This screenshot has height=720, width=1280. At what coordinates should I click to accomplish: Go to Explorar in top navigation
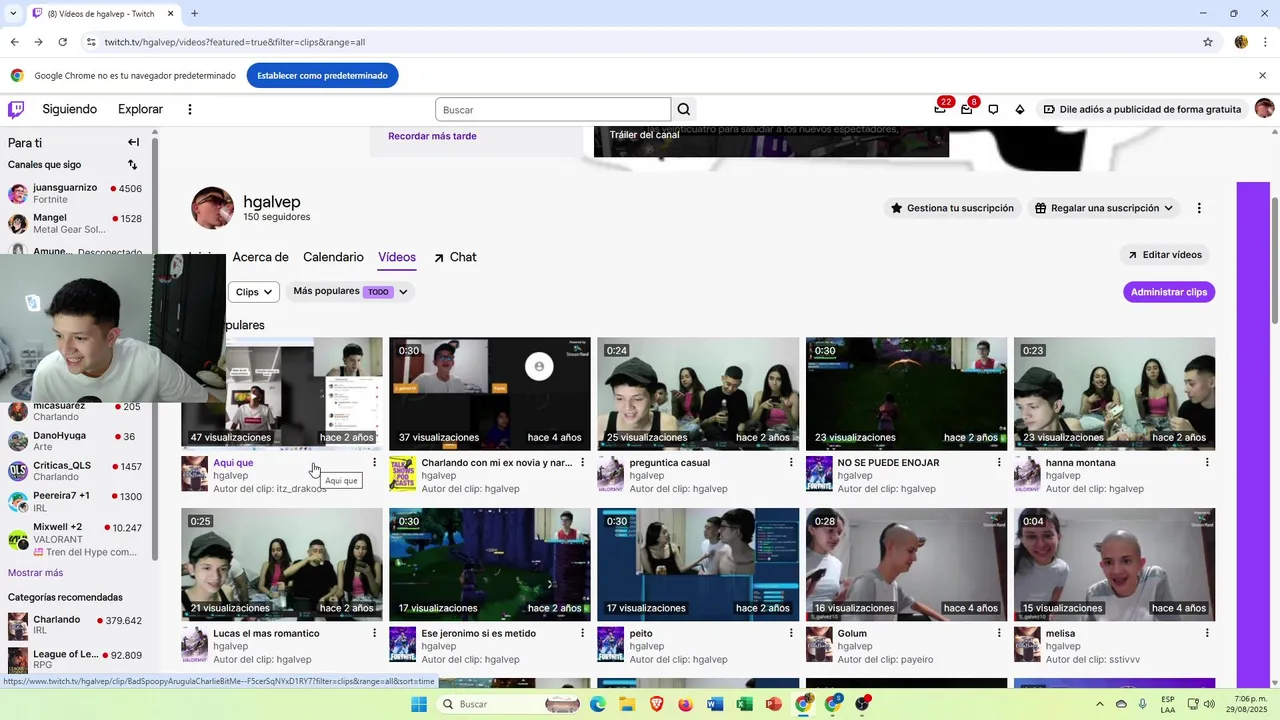click(x=140, y=109)
